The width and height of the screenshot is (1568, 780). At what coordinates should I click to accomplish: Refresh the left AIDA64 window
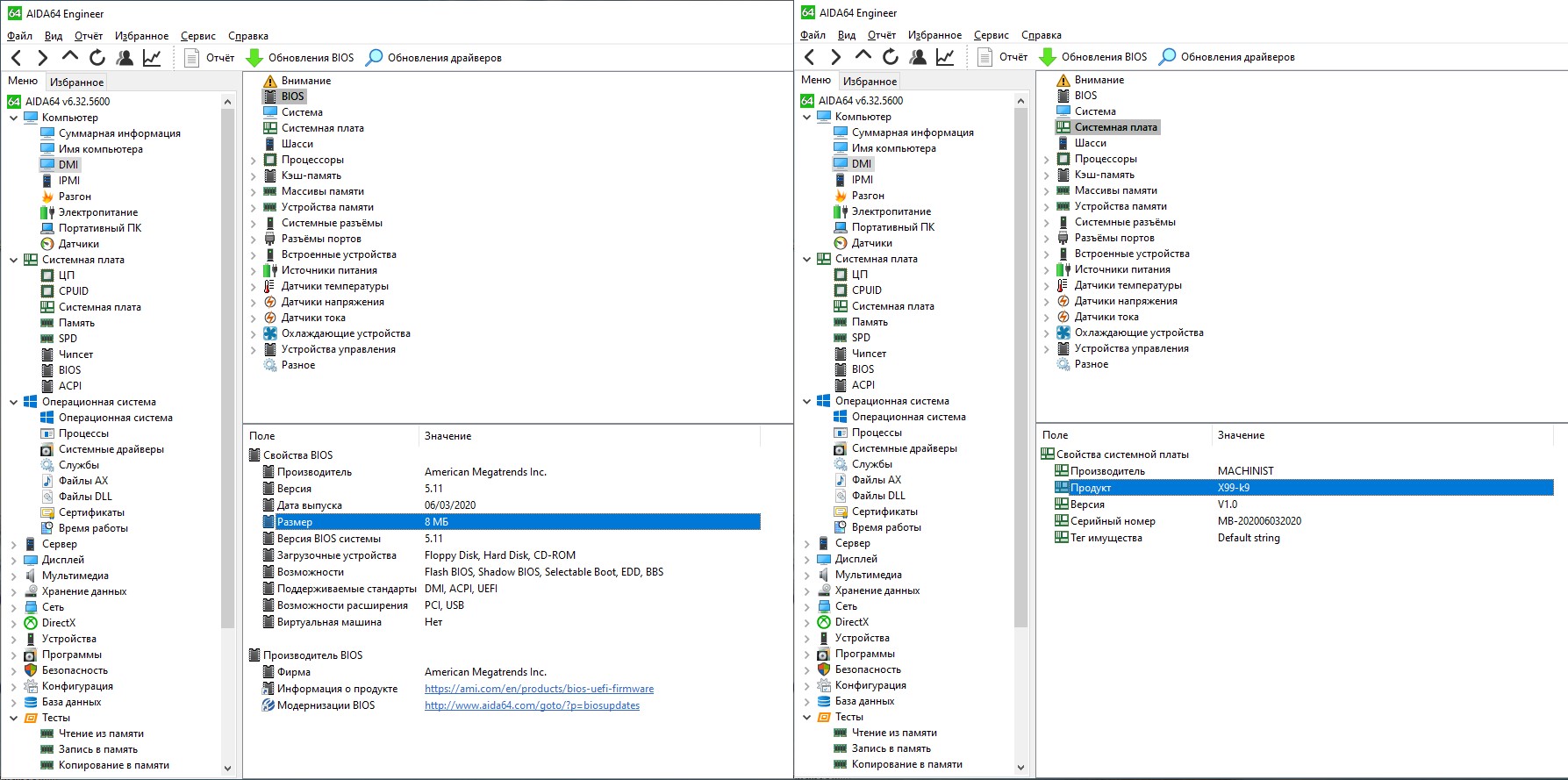[97, 58]
